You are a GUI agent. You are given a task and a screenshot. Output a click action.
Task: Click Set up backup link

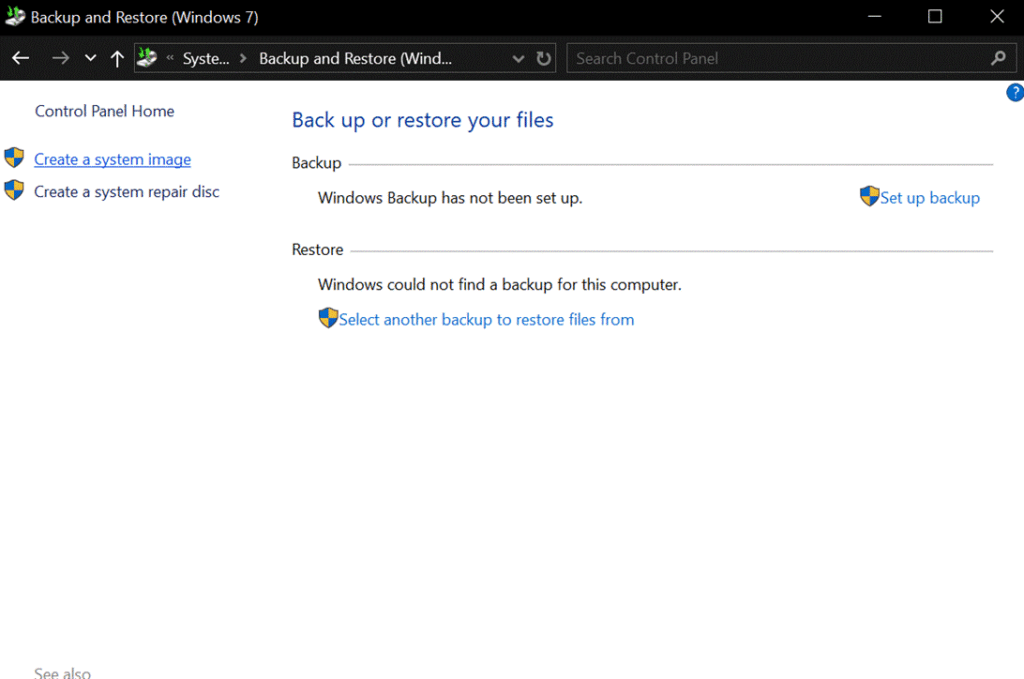click(x=930, y=198)
